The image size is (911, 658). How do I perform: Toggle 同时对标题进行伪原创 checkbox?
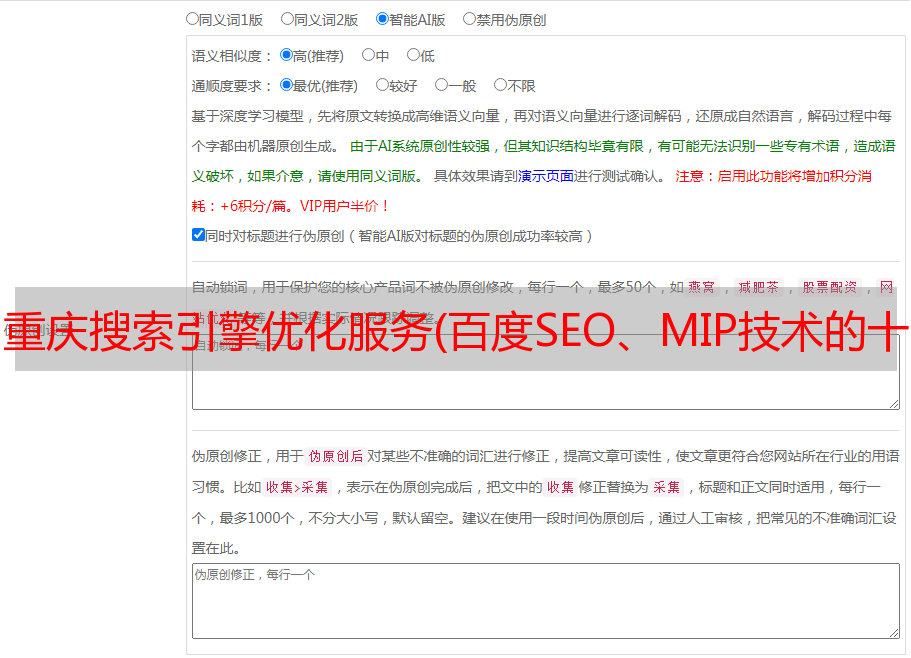(x=198, y=235)
